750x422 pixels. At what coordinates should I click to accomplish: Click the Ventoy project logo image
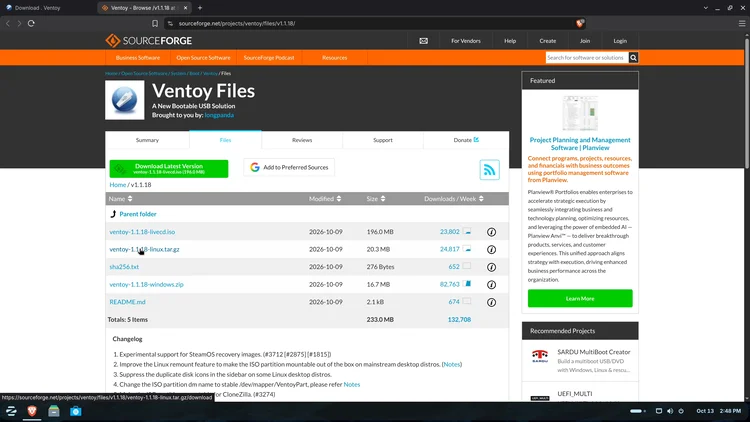(124, 100)
